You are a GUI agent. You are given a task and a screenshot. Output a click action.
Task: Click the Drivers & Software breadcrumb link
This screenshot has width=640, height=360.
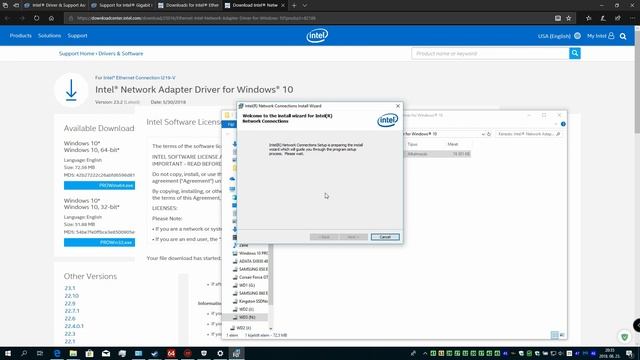point(121,53)
